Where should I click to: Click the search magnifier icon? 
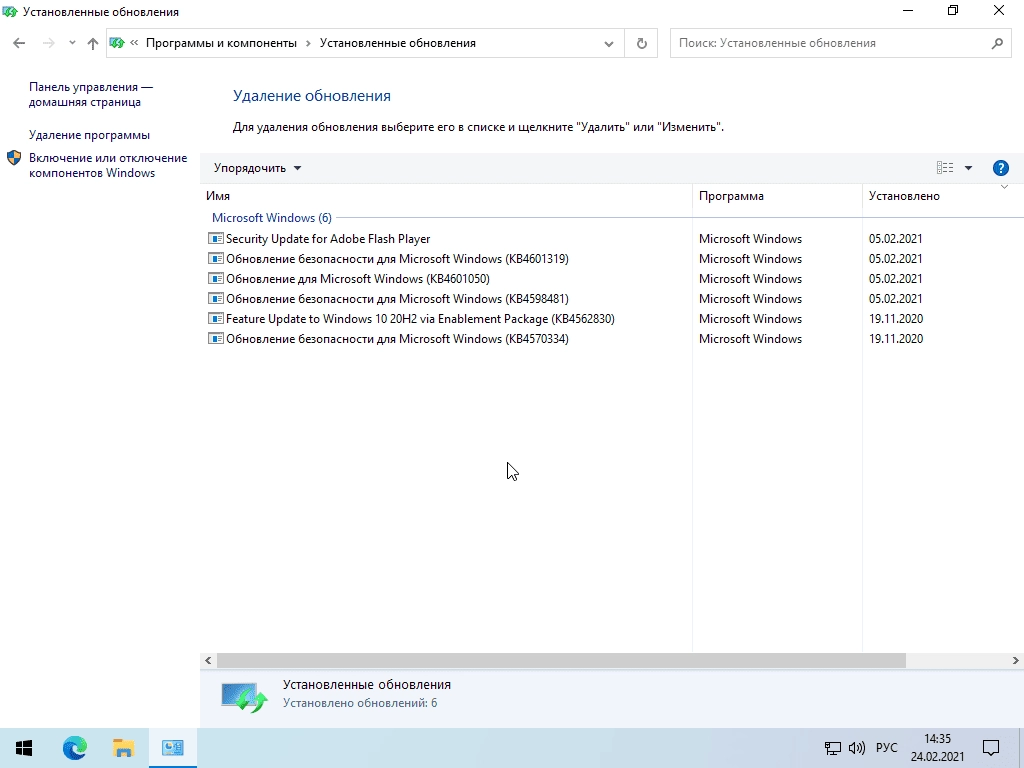coord(997,43)
